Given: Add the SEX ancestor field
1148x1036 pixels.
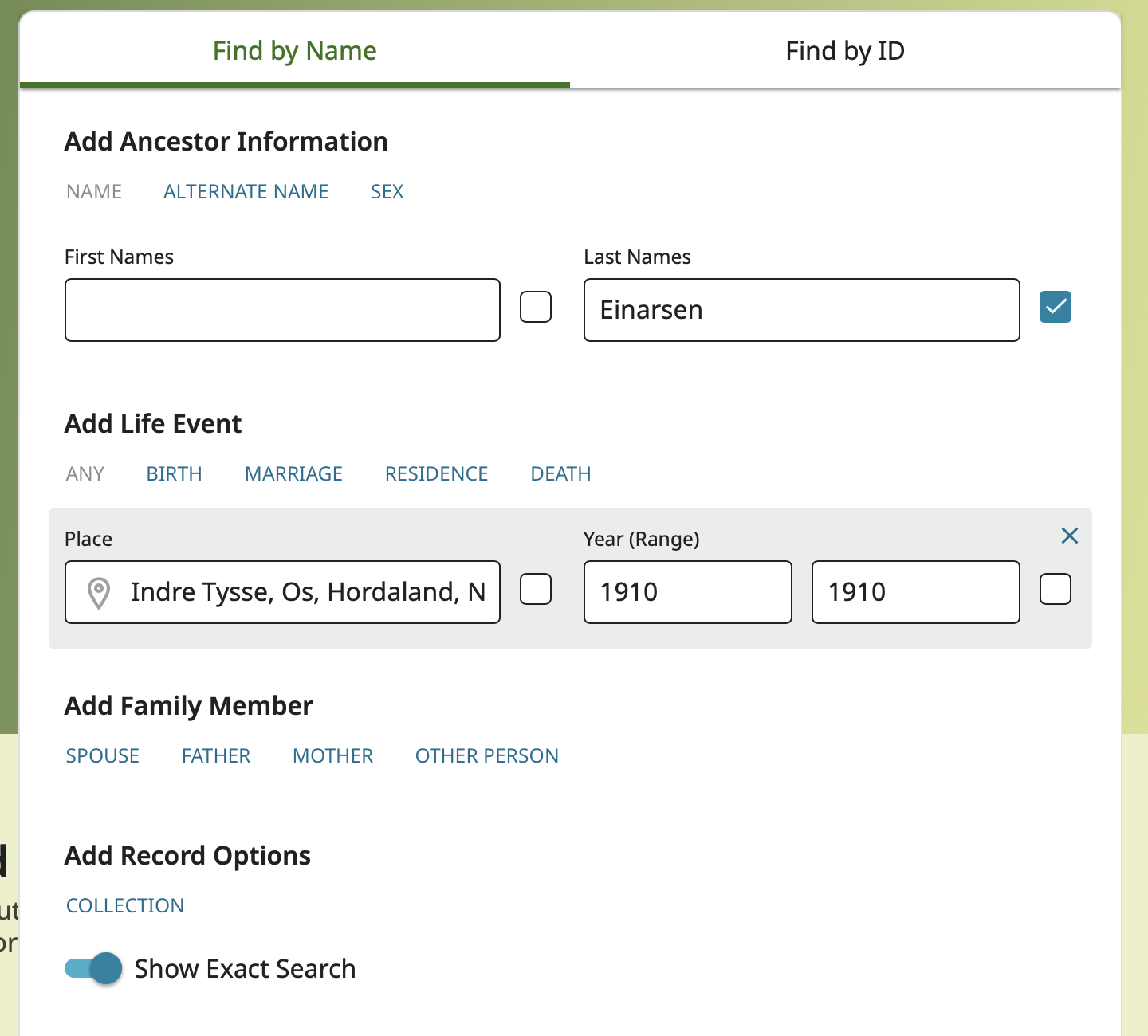Looking at the screenshot, I should click(387, 191).
